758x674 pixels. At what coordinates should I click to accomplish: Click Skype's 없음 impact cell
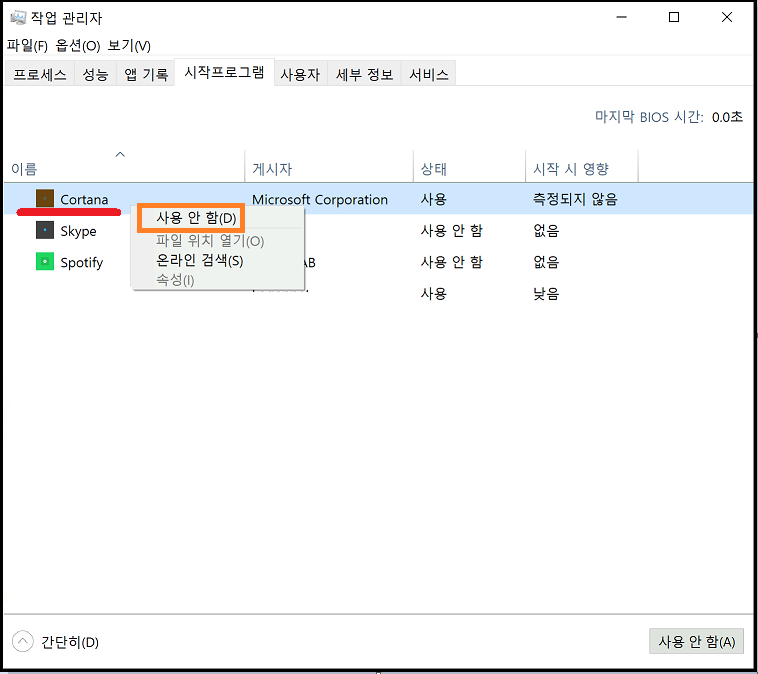546,231
